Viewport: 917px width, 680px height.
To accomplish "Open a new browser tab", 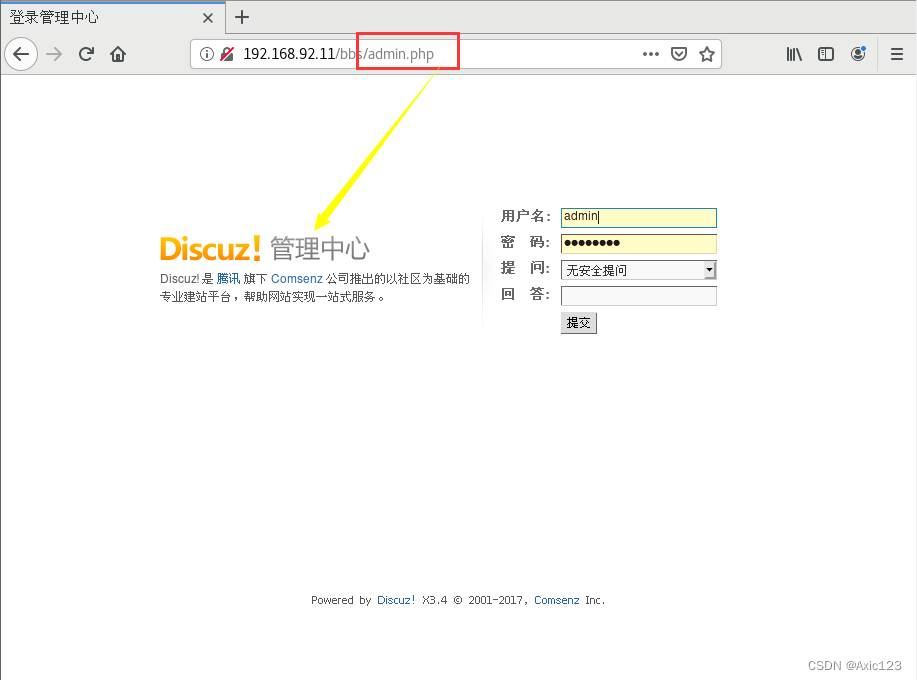I will click(x=242, y=17).
